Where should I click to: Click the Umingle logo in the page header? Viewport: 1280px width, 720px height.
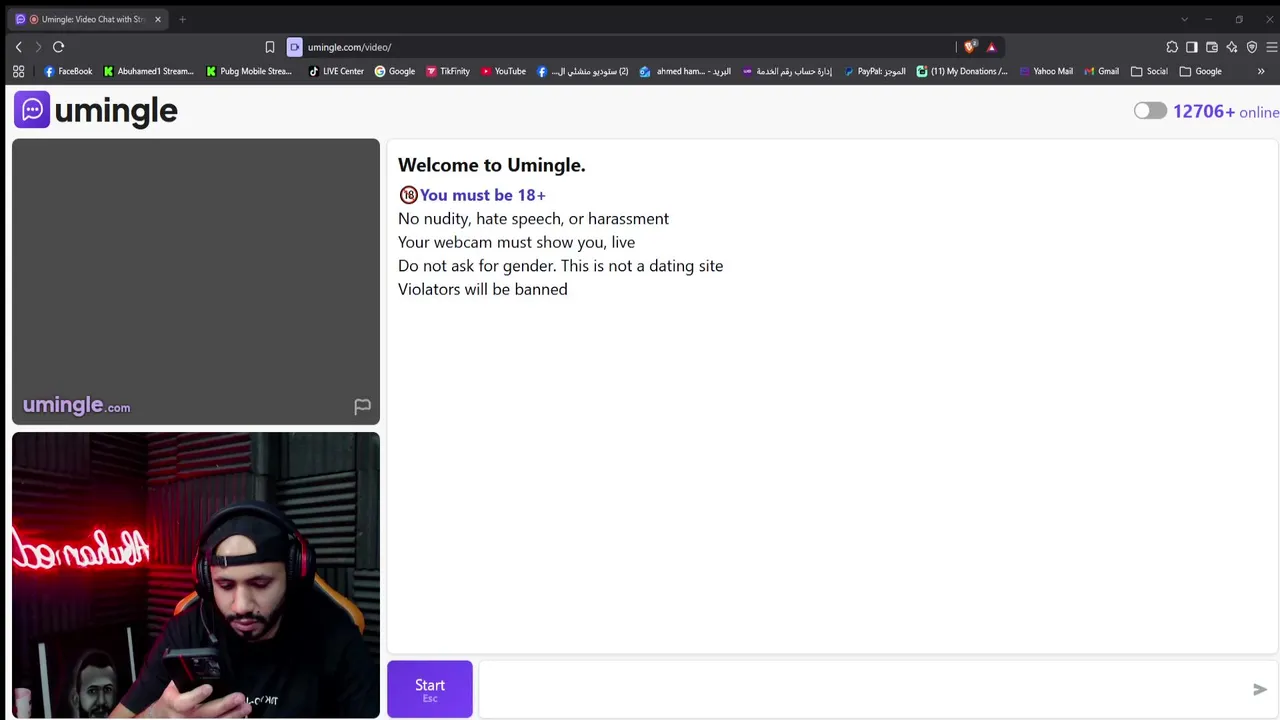point(96,110)
